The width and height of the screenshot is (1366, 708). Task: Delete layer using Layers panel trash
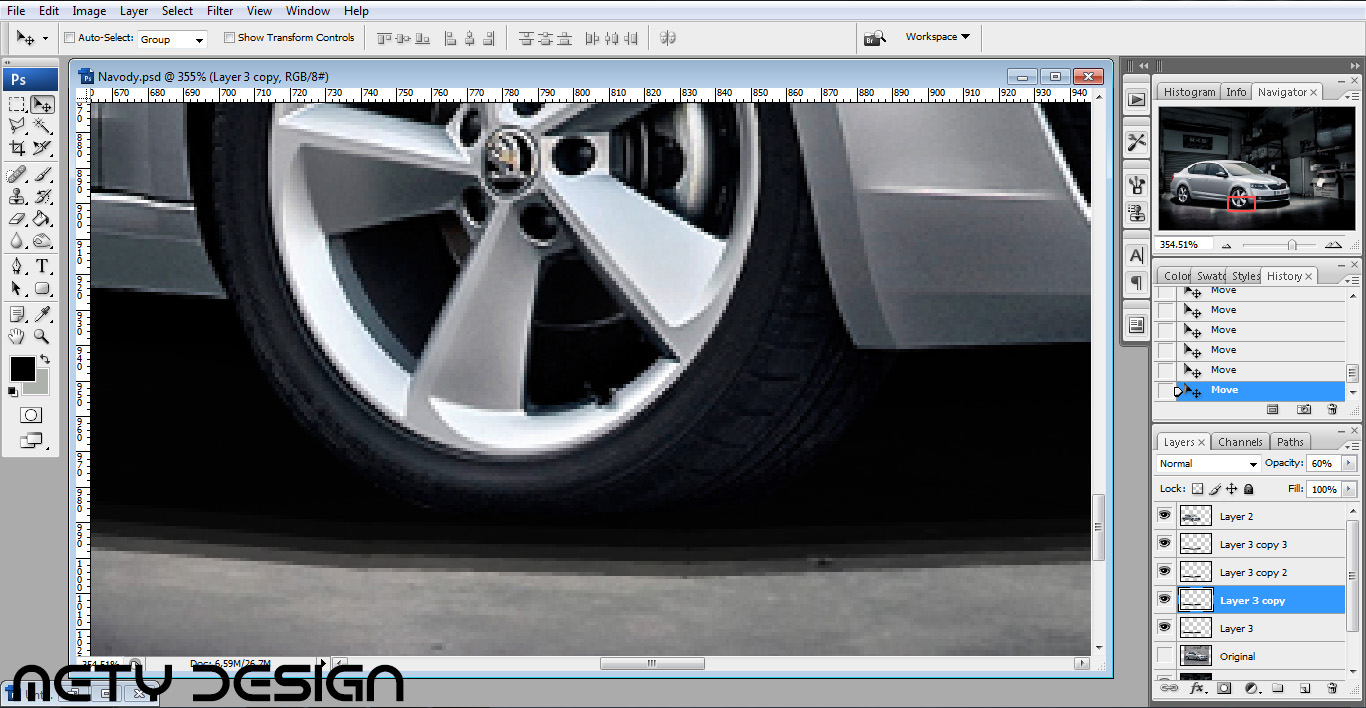pyautogui.click(x=1331, y=688)
